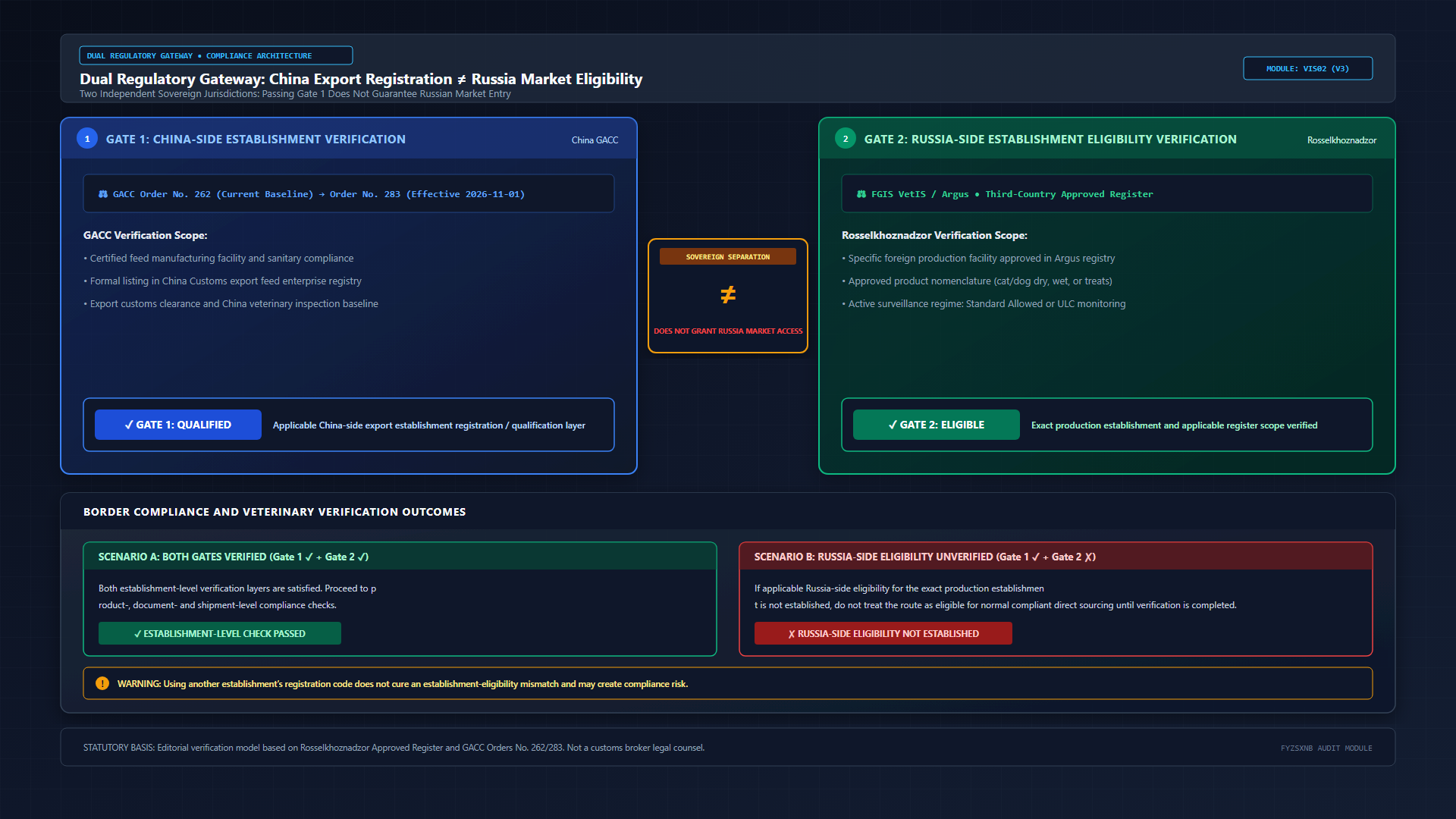Click the GATE 2: ELIGIBLE button
Viewport: 1456px width, 819px height.
(x=937, y=425)
